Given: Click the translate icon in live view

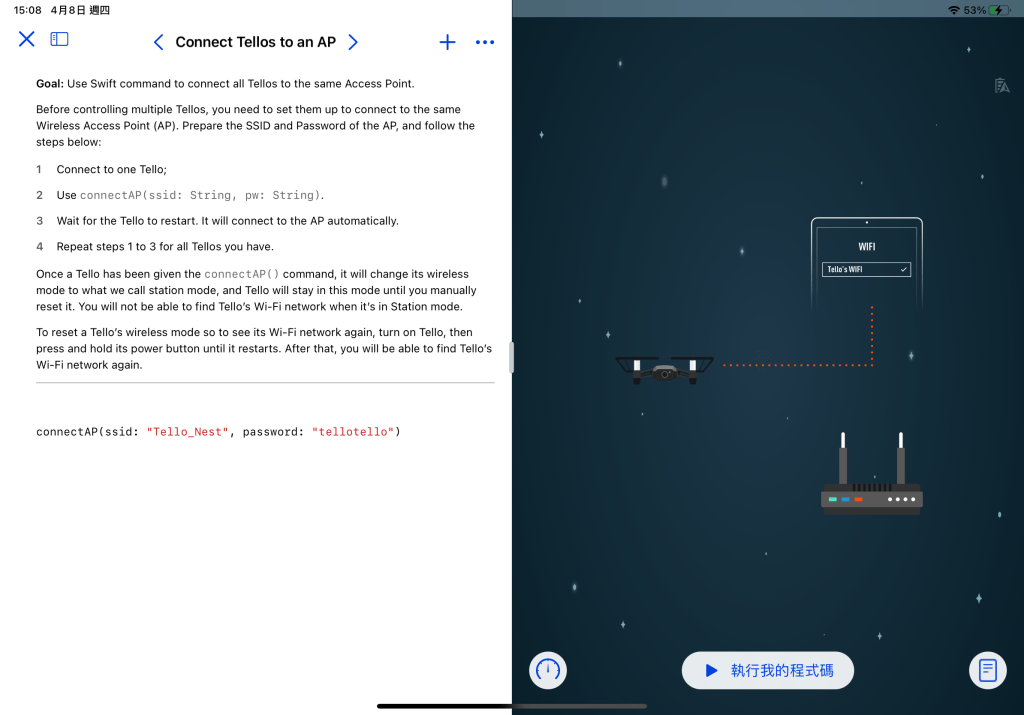Looking at the screenshot, I should coord(1001,86).
